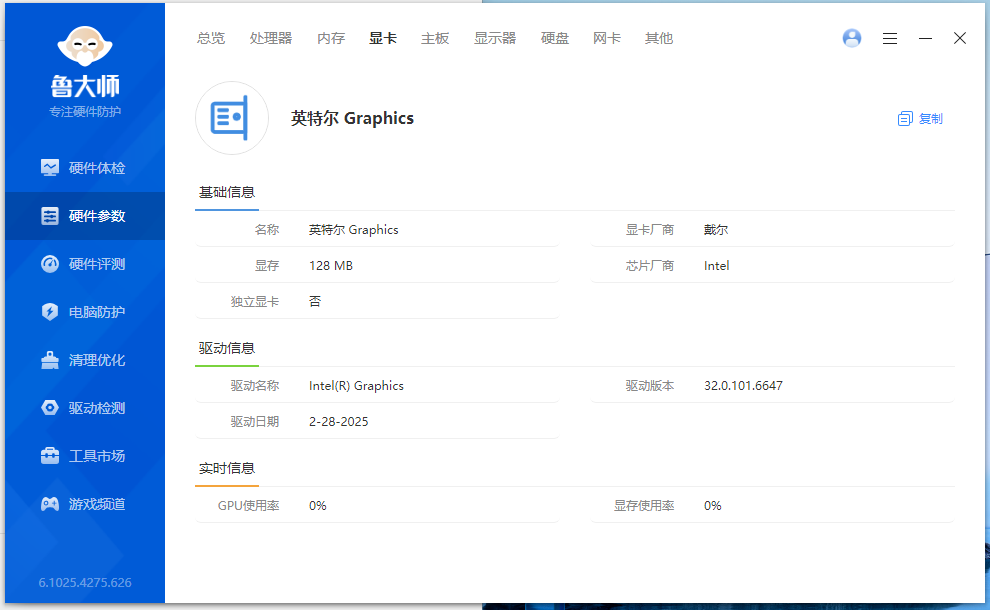Launch 清理优化 using the brush icon
Screen dimensions: 990x610
[50, 359]
